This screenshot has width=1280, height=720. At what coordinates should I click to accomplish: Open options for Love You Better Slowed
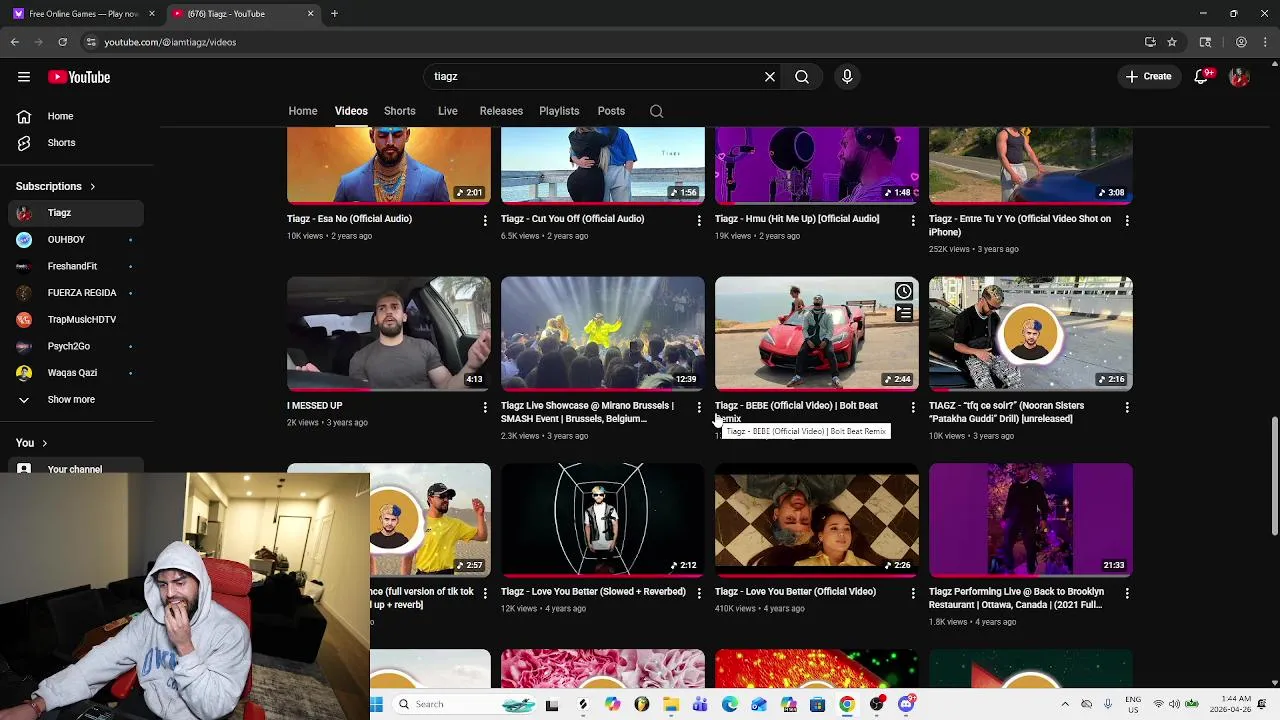[699, 593]
